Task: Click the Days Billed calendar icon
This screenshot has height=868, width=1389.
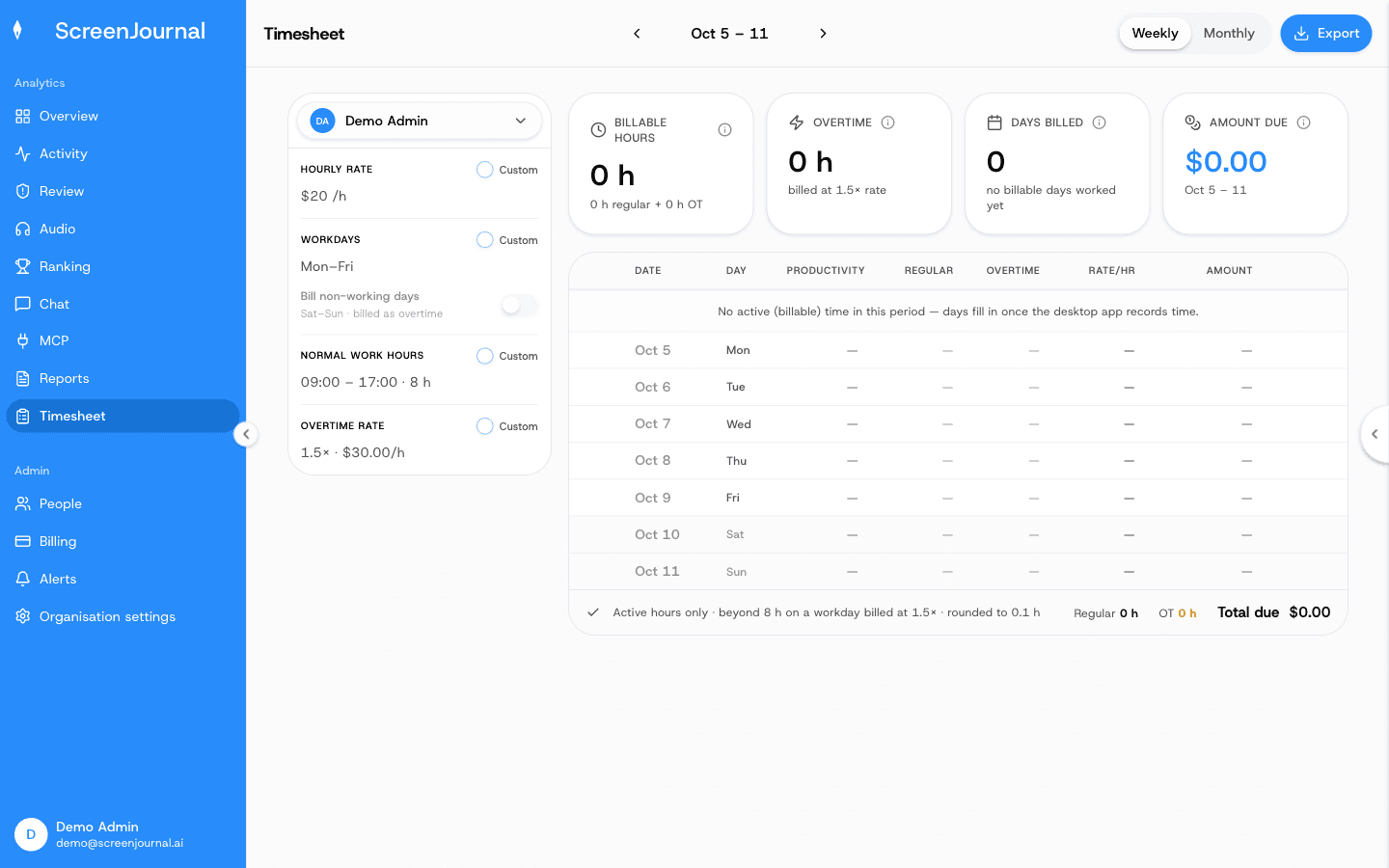Action: click(994, 122)
